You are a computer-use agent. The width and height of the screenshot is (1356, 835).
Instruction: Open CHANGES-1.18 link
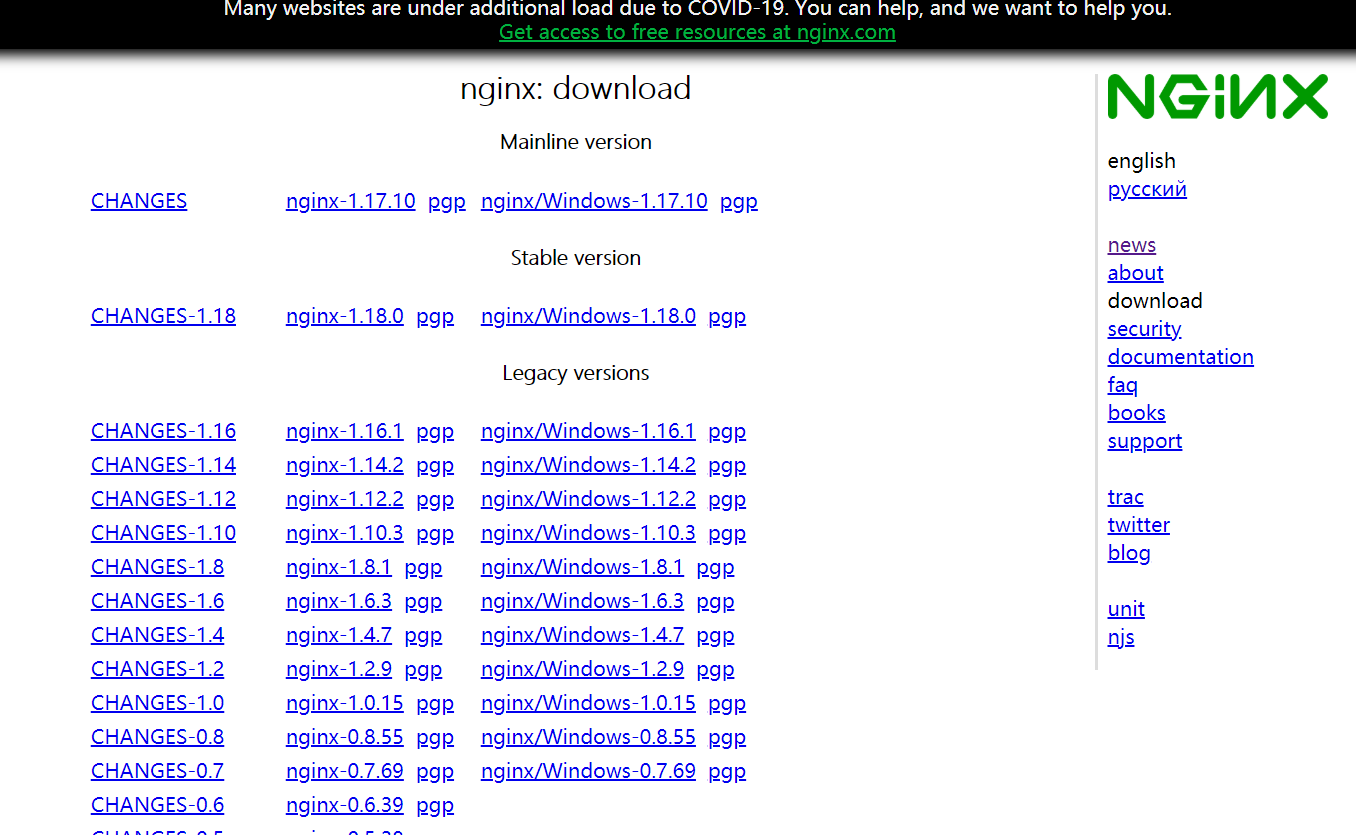click(163, 316)
